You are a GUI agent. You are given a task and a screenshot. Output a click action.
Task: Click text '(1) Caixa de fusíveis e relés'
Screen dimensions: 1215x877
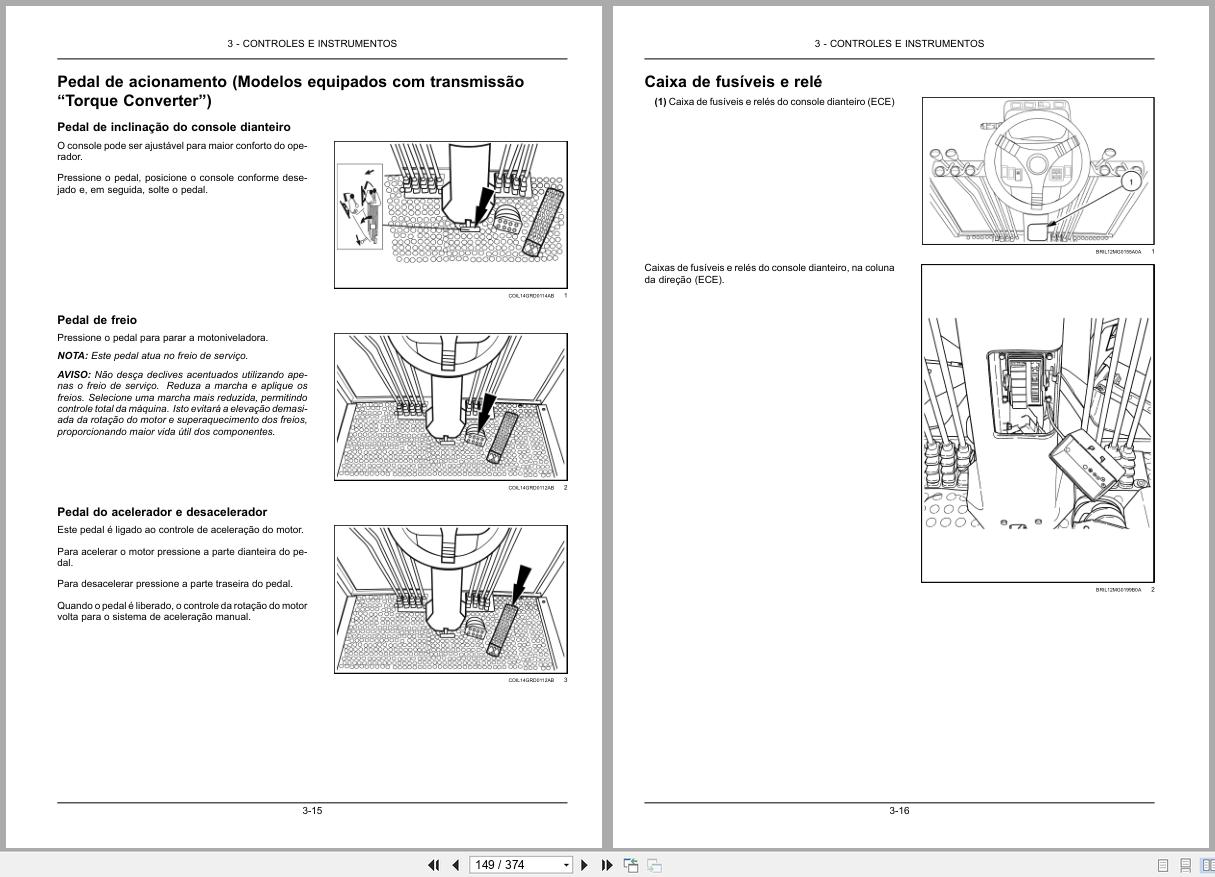coord(775,102)
